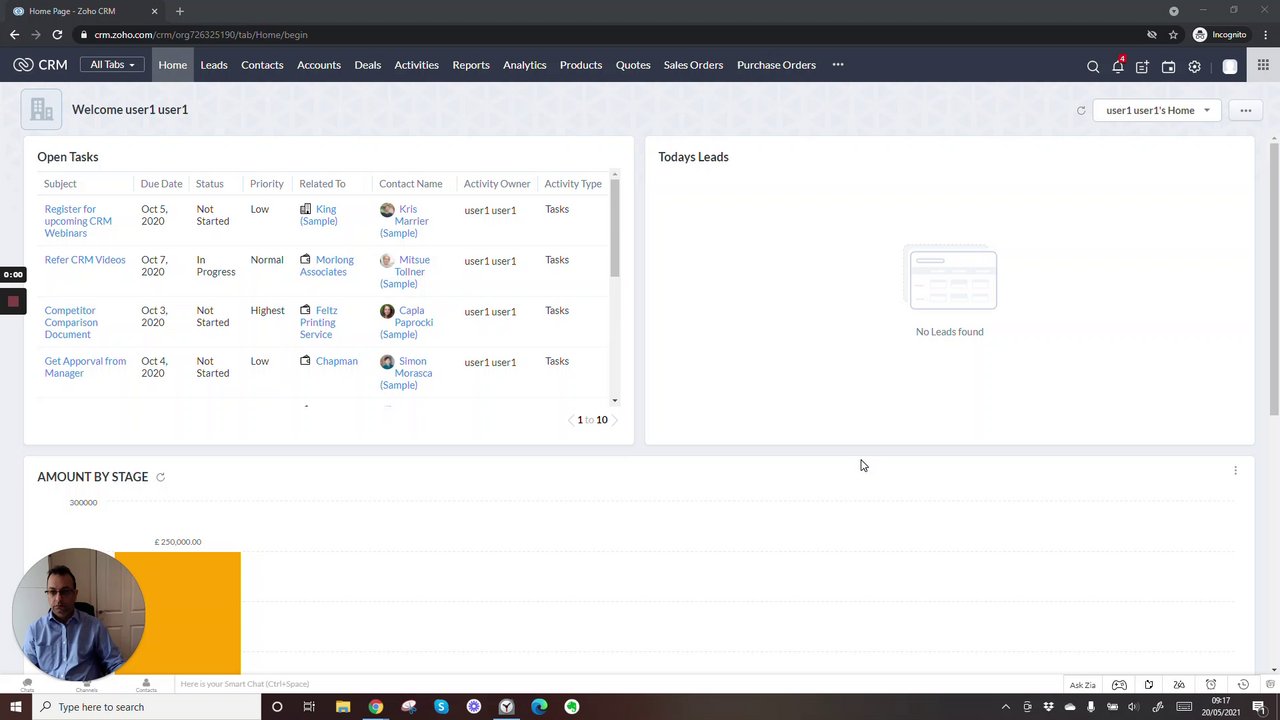Screen dimensions: 1280x720
Task: Bookmark this page with the star
Action: click(x=1173, y=35)
